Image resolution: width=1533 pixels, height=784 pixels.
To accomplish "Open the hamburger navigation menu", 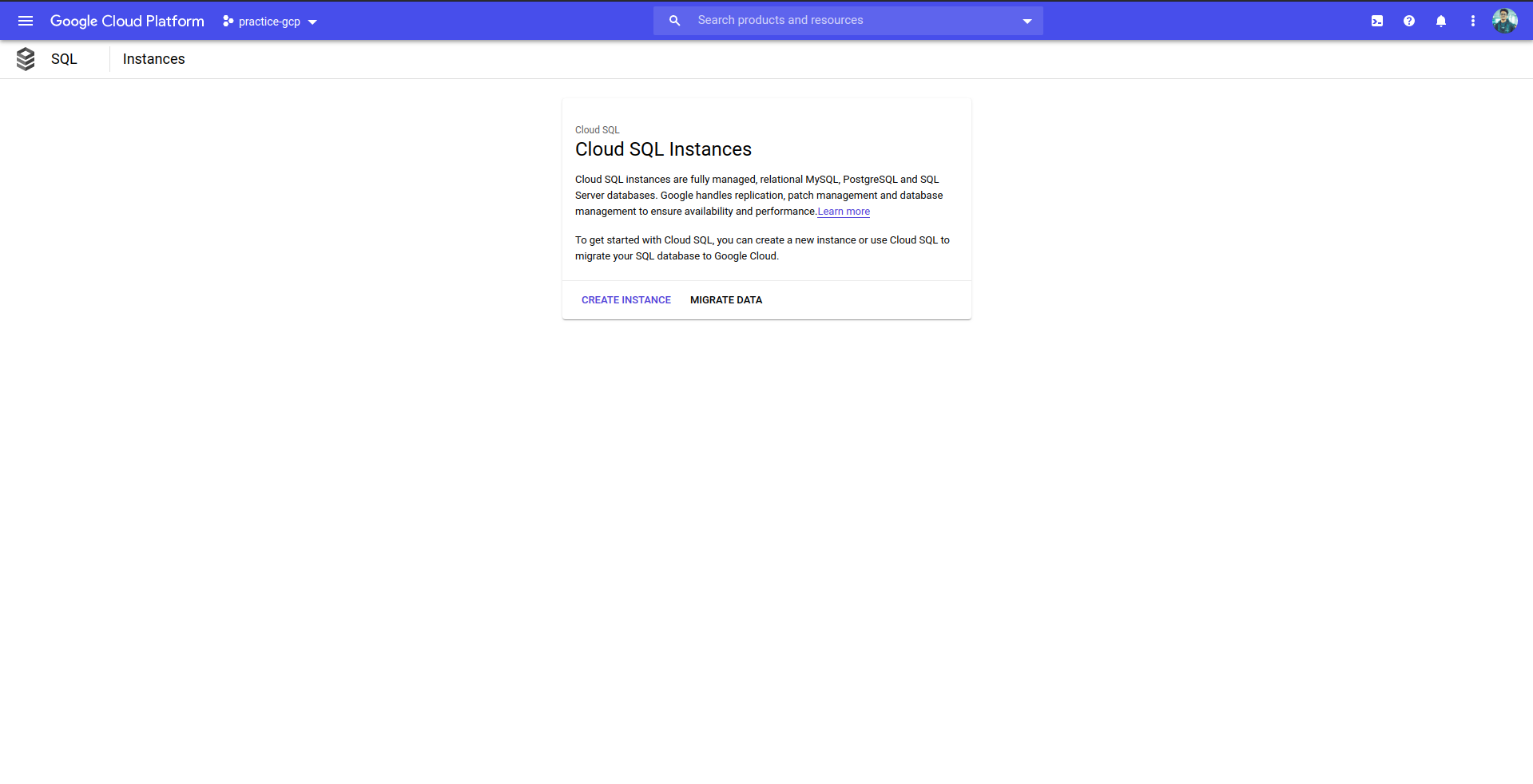I will [26, 21].
